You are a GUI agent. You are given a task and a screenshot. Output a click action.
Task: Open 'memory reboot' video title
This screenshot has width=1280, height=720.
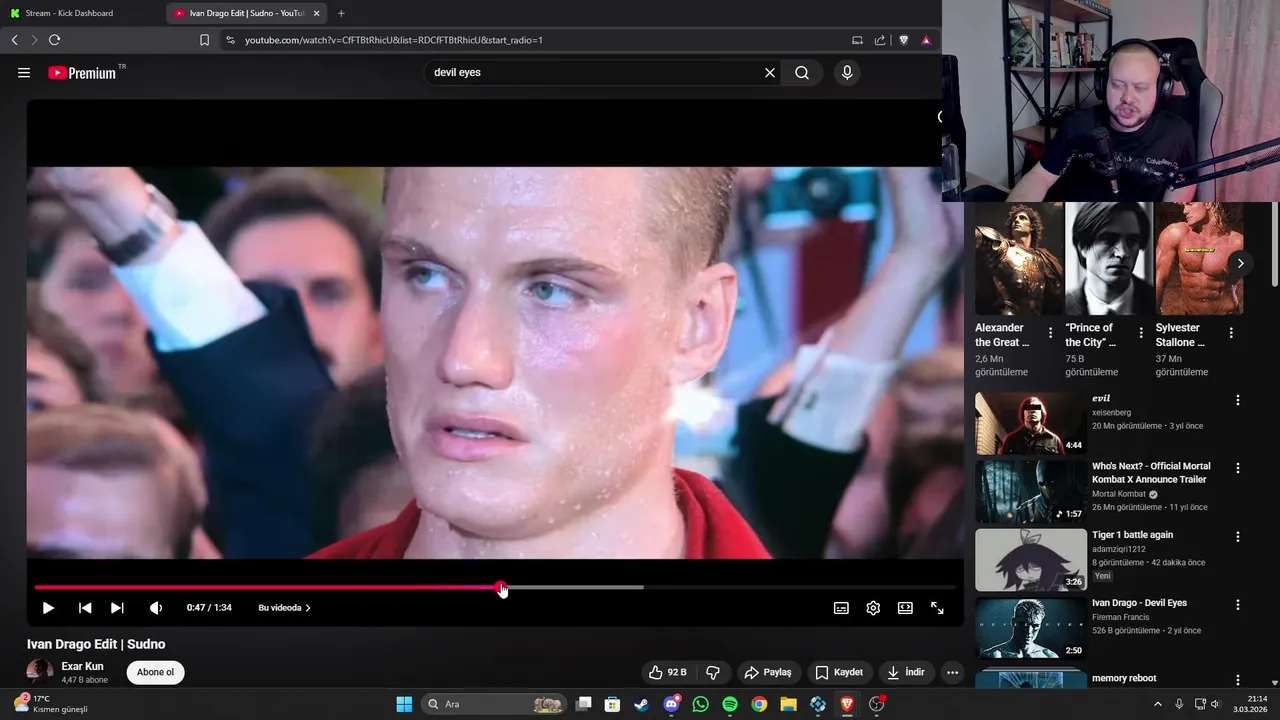(1124, 678)
